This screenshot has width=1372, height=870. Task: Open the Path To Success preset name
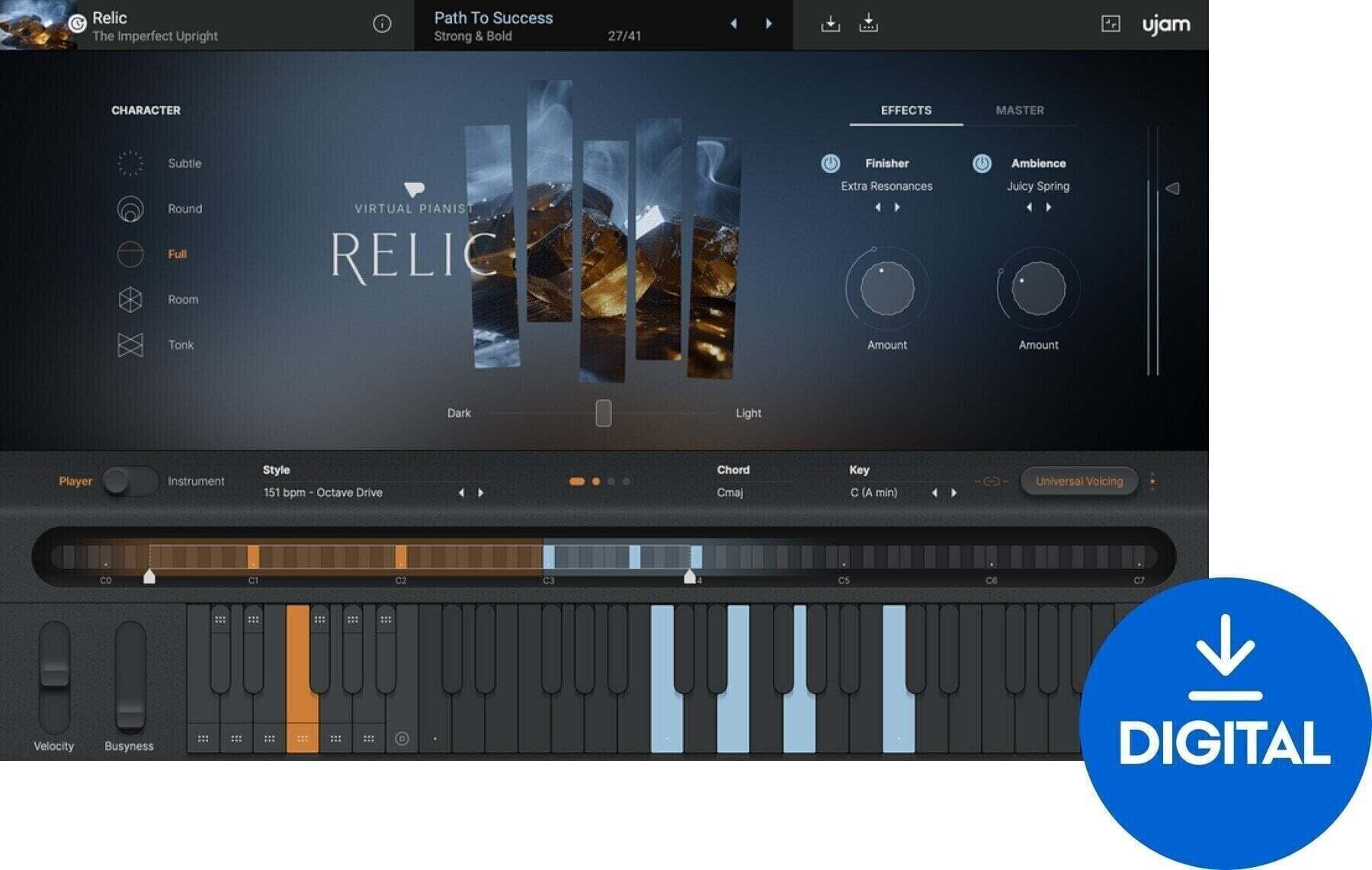pyautogui.click(x=493, y=18)
